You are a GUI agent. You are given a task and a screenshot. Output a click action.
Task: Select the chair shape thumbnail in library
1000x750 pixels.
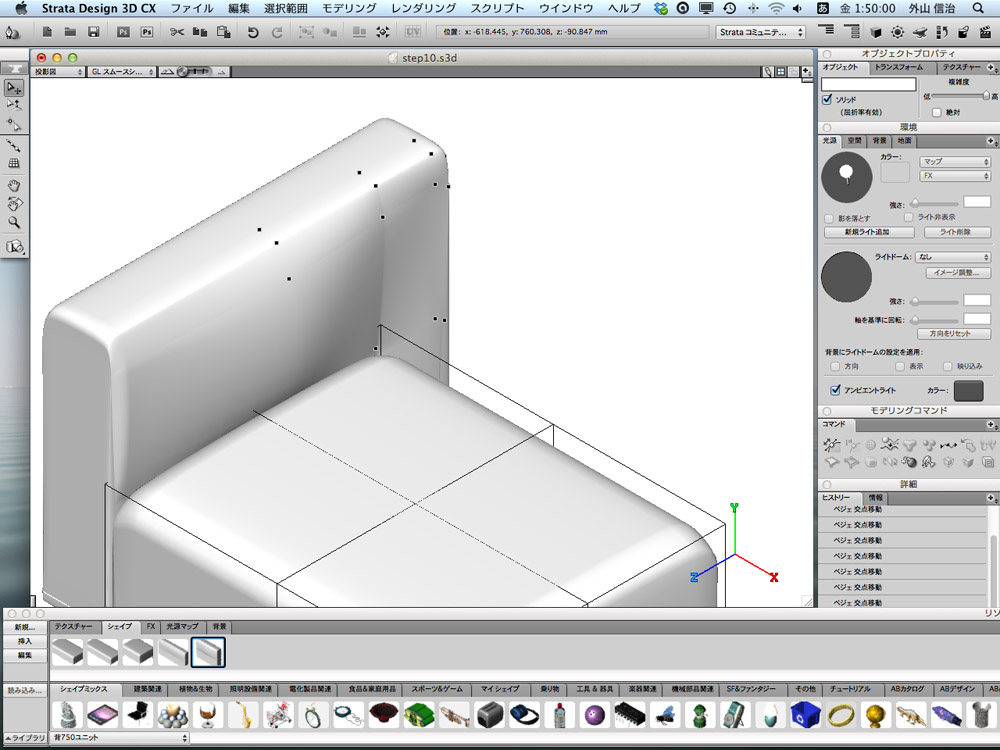pos(137,714)
